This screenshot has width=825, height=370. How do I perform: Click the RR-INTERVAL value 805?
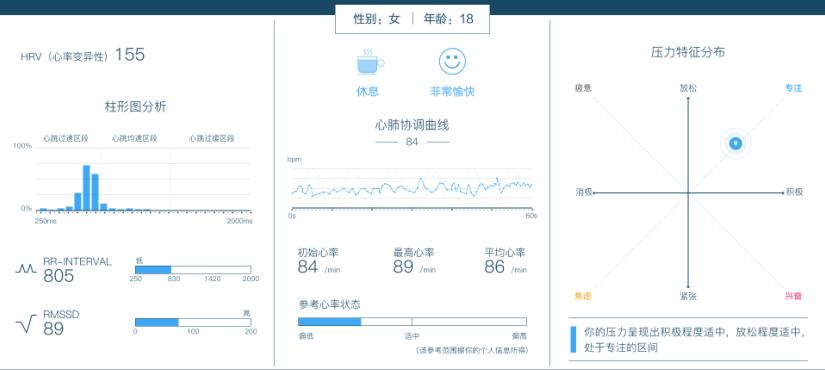pyautogui.click(x=58, y=275)
